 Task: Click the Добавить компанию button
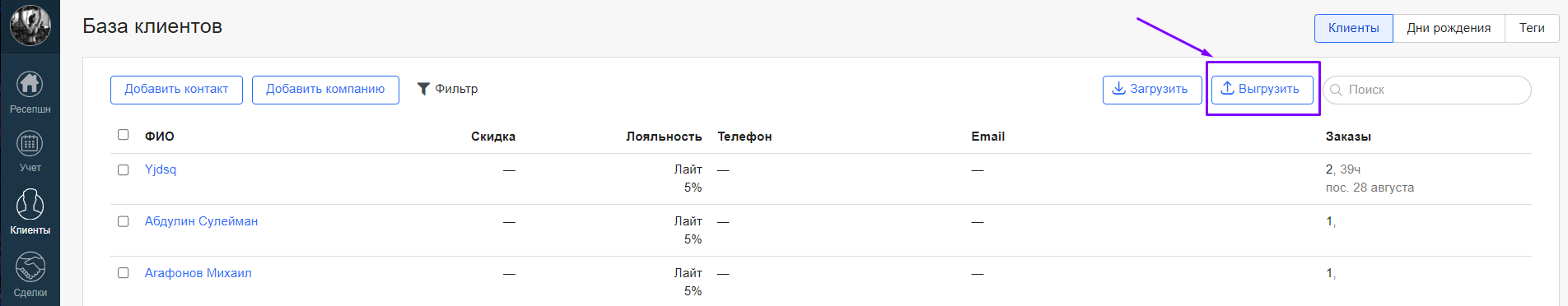tap(325, 90)
